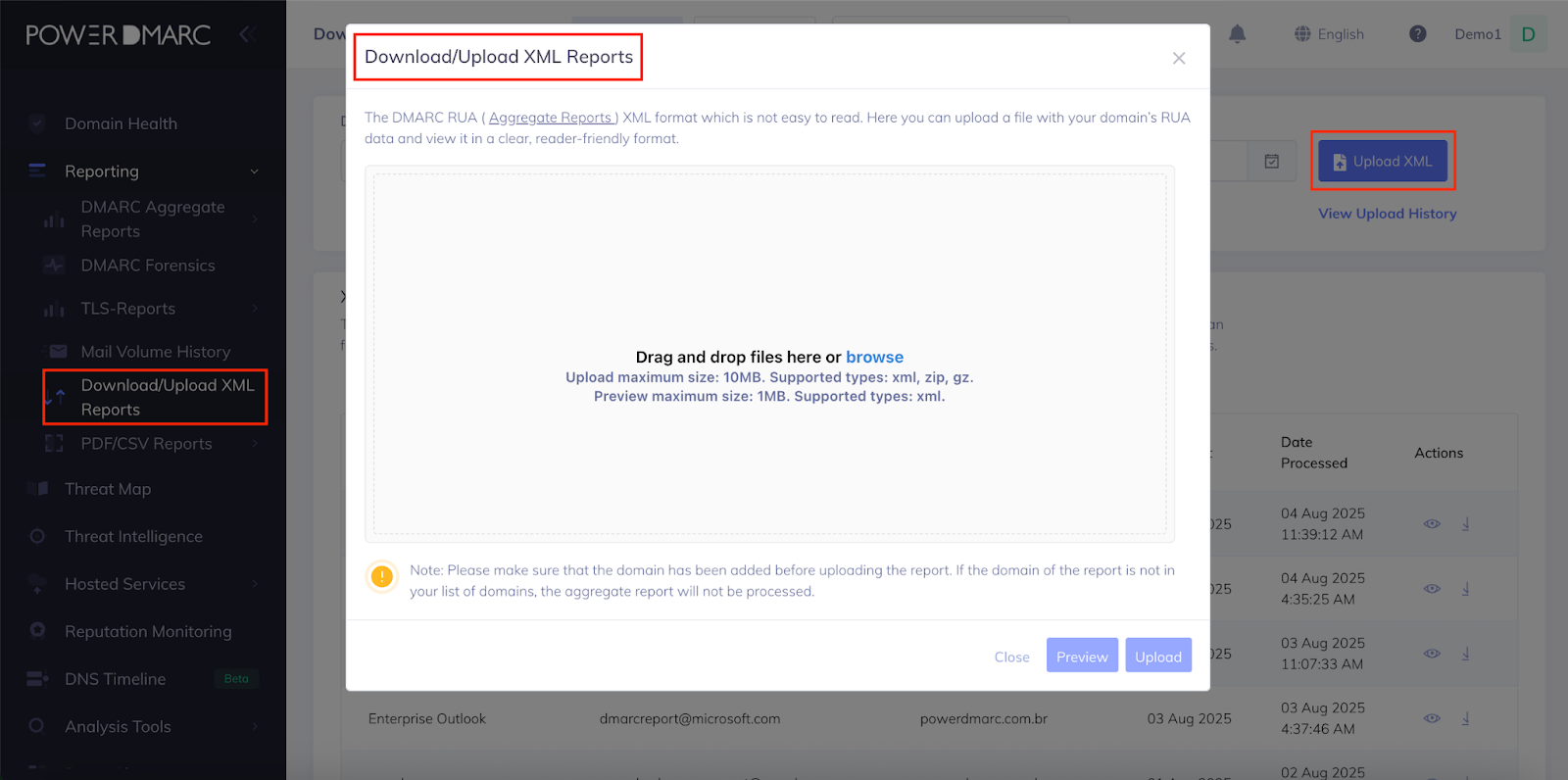View report processed 03 Aug 4:37:46 AM

(x=1432, y=717)
